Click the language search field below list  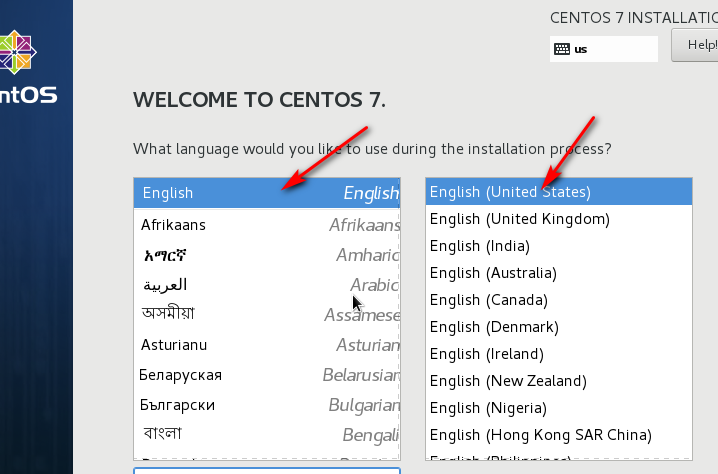(x=267, y=471)
